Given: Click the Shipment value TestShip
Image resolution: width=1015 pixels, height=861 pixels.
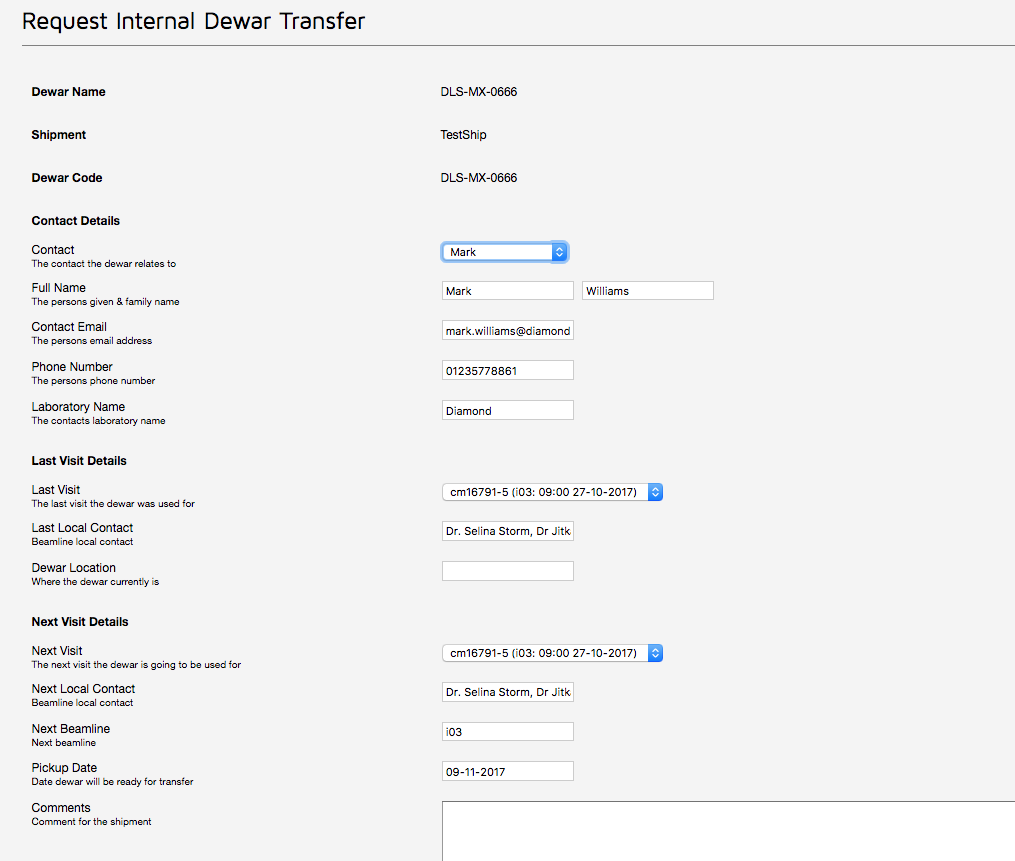Looking at the screenshot, I should point(463,135).
